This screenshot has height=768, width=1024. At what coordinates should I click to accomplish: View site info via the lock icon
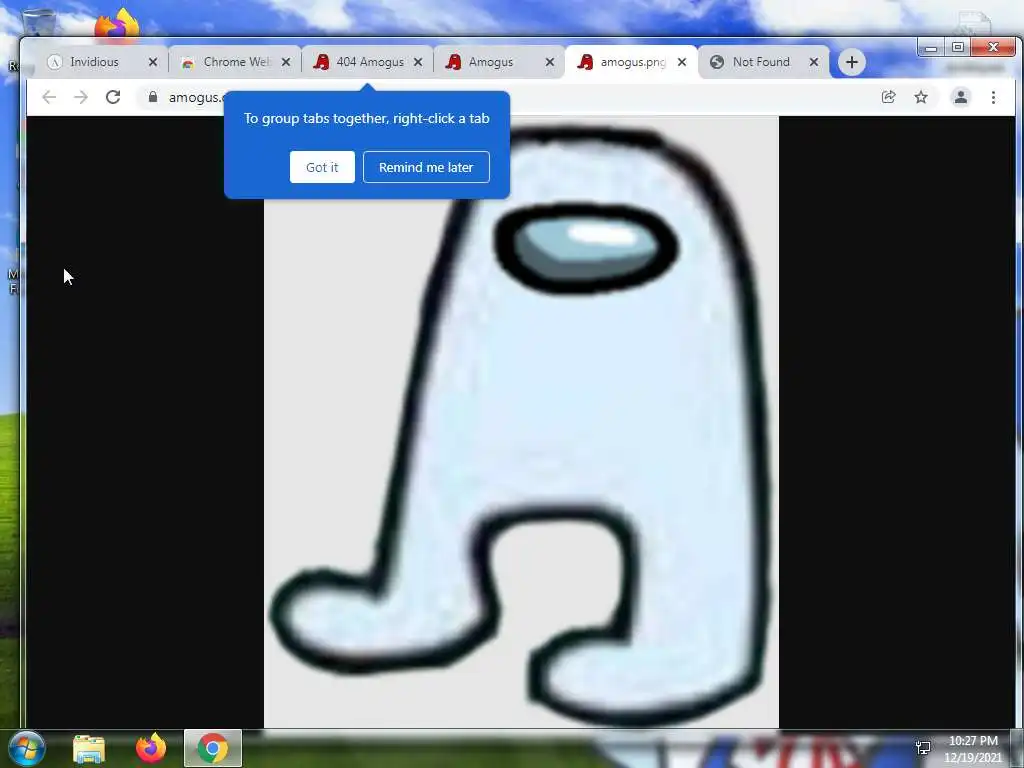click(x=153, y=97)
